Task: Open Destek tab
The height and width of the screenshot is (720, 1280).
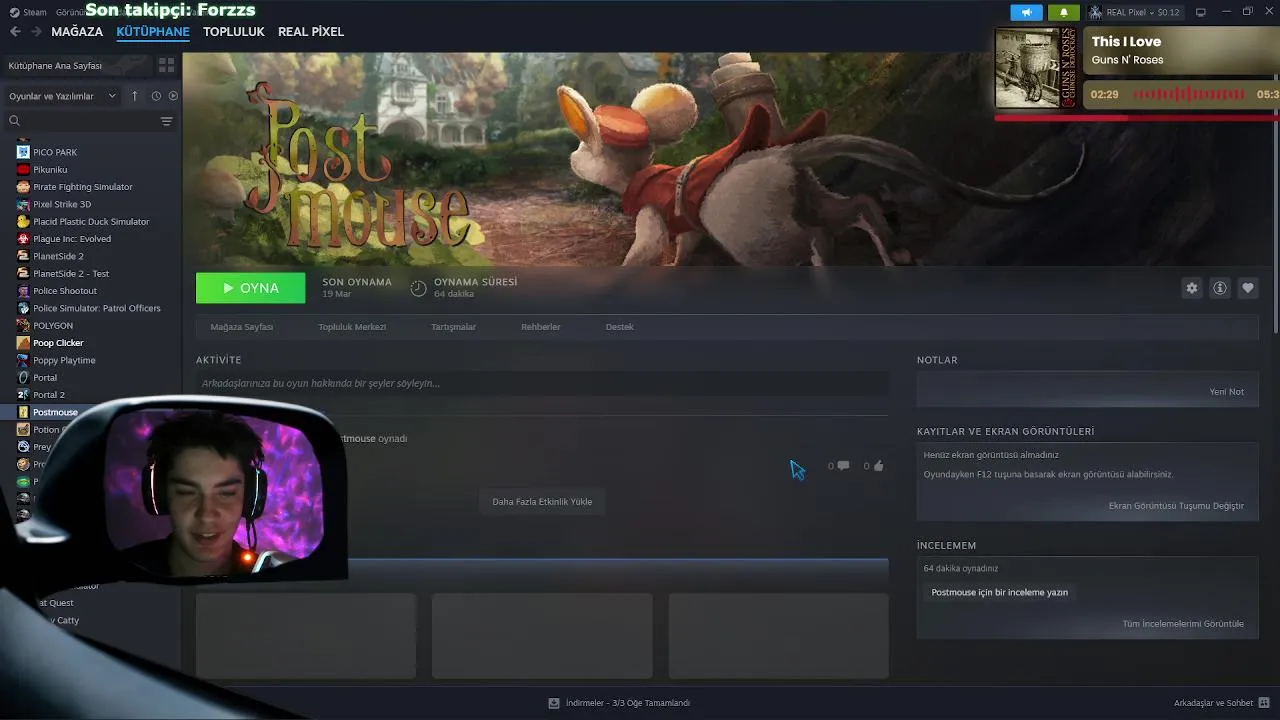Action: 620,327
